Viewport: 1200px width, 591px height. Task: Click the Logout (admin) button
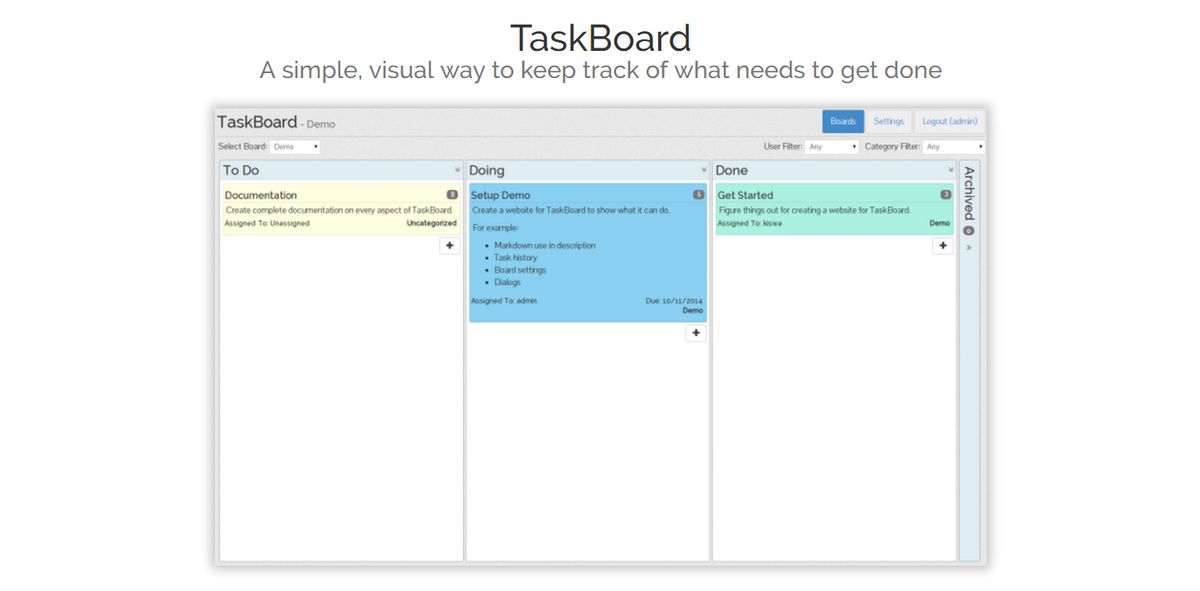[948, 120]
